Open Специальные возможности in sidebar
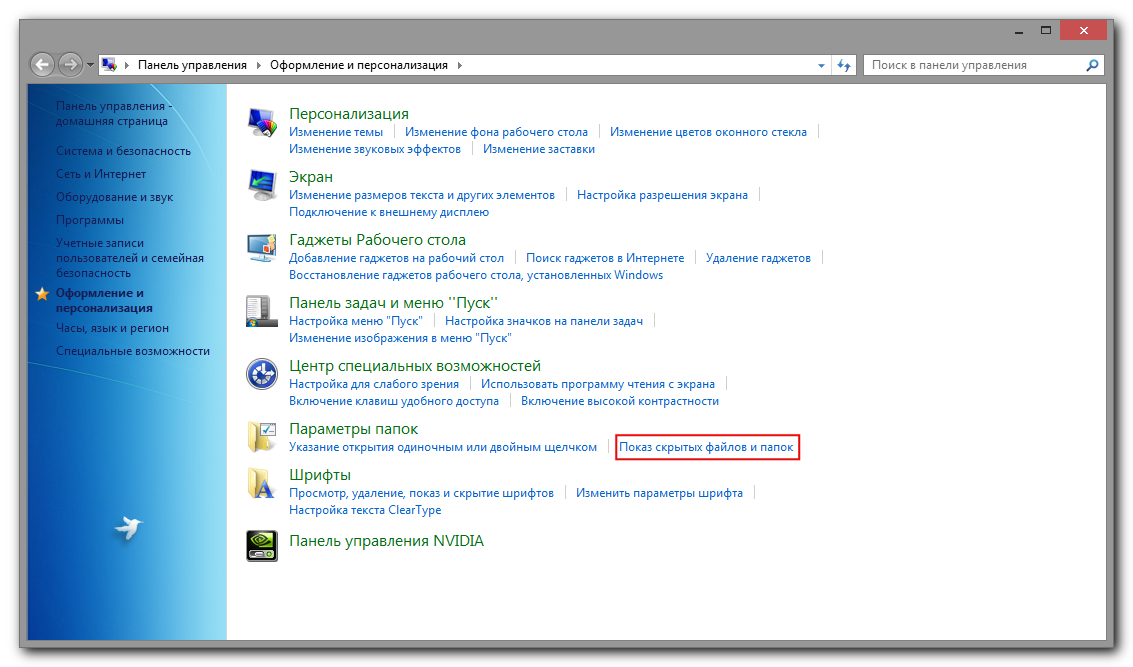This screenshot has width=1133, height=667. [133, 351]
